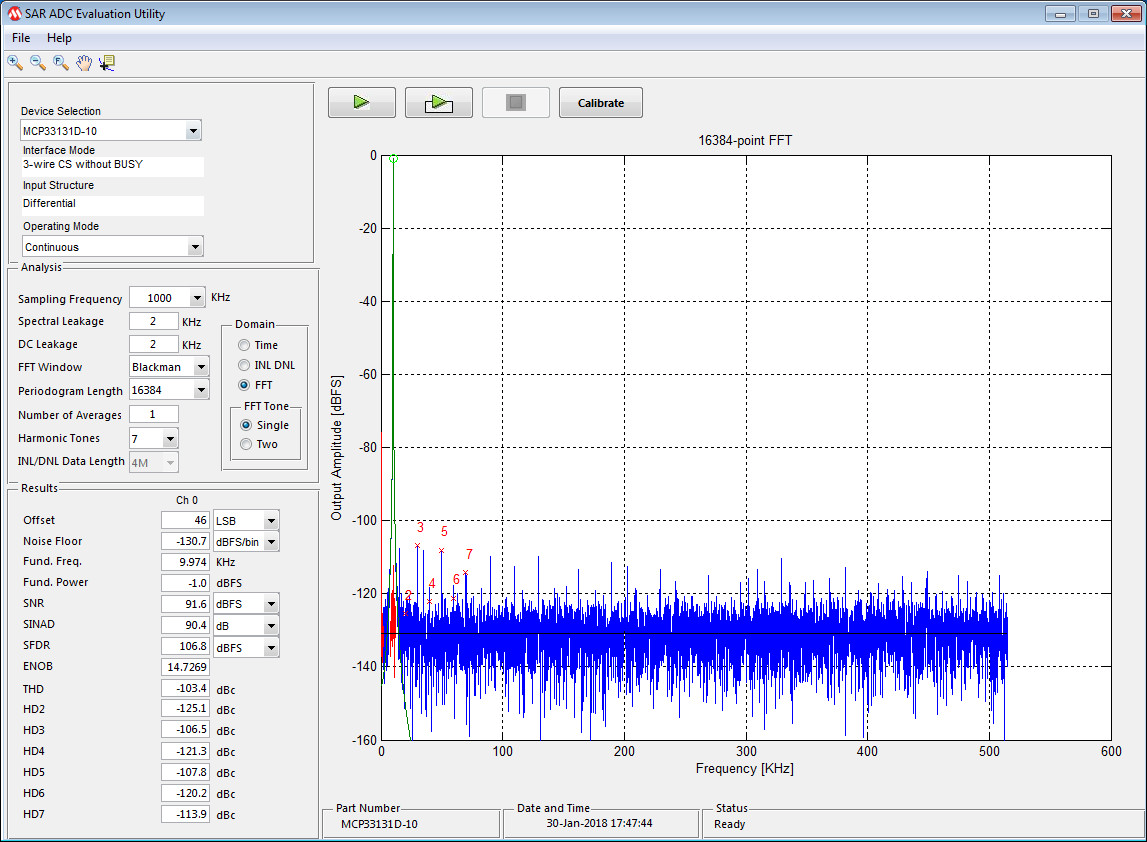The image size is (1147, 842).
Task: Click the reset zoom magnifier icon
Action: point(61,63)
